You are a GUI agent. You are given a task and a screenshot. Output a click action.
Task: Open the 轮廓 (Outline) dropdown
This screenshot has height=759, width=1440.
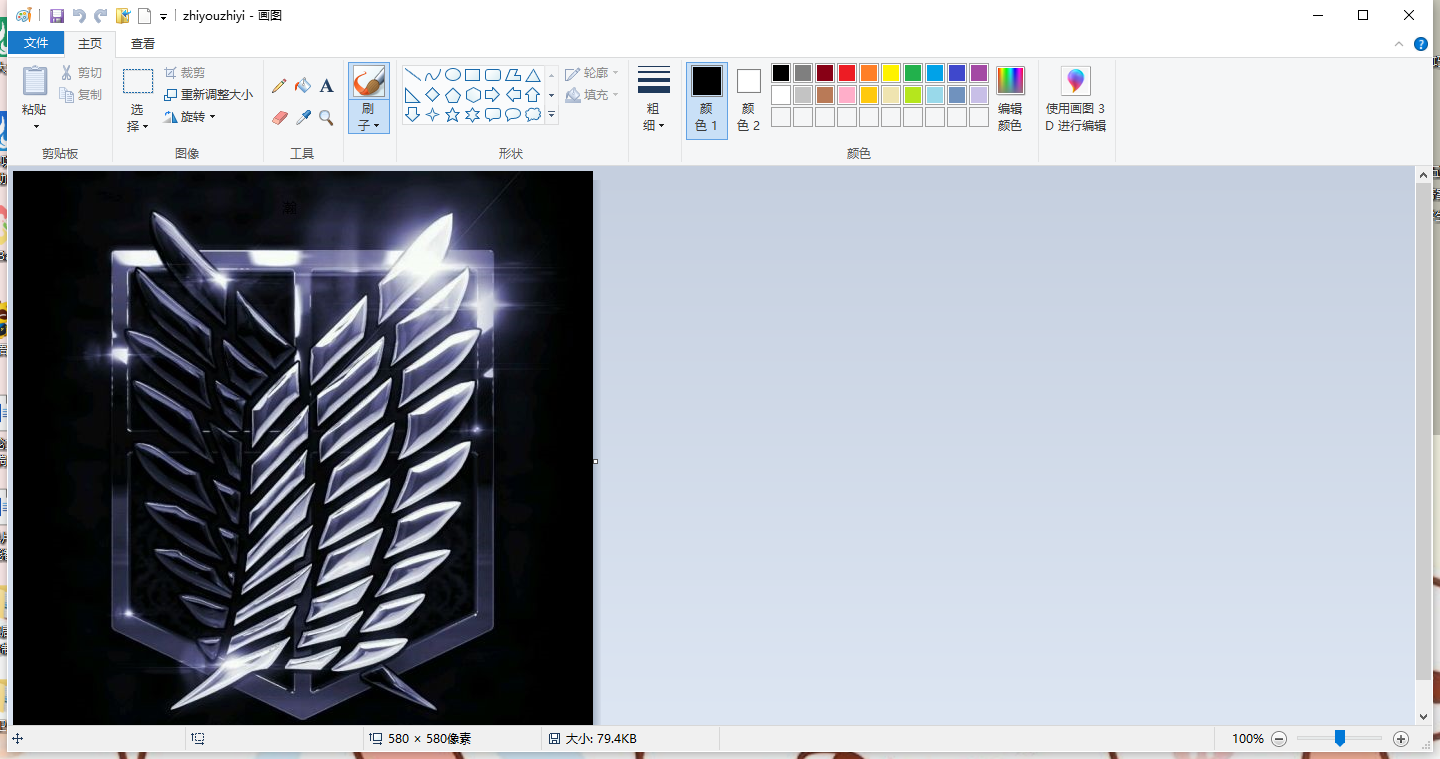click(x=592, y=72)
